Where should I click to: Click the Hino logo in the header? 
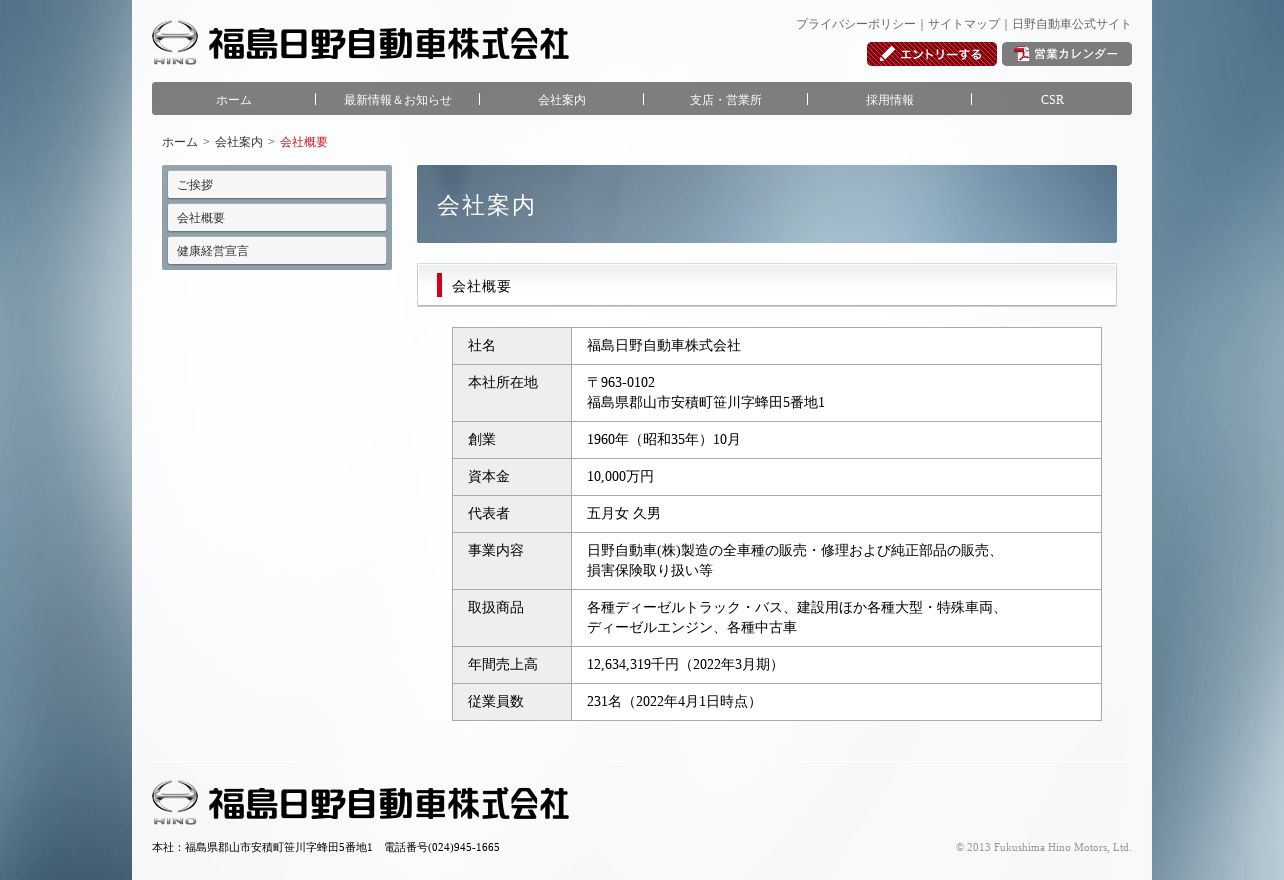pyautogui.click(x=175, y=43)
